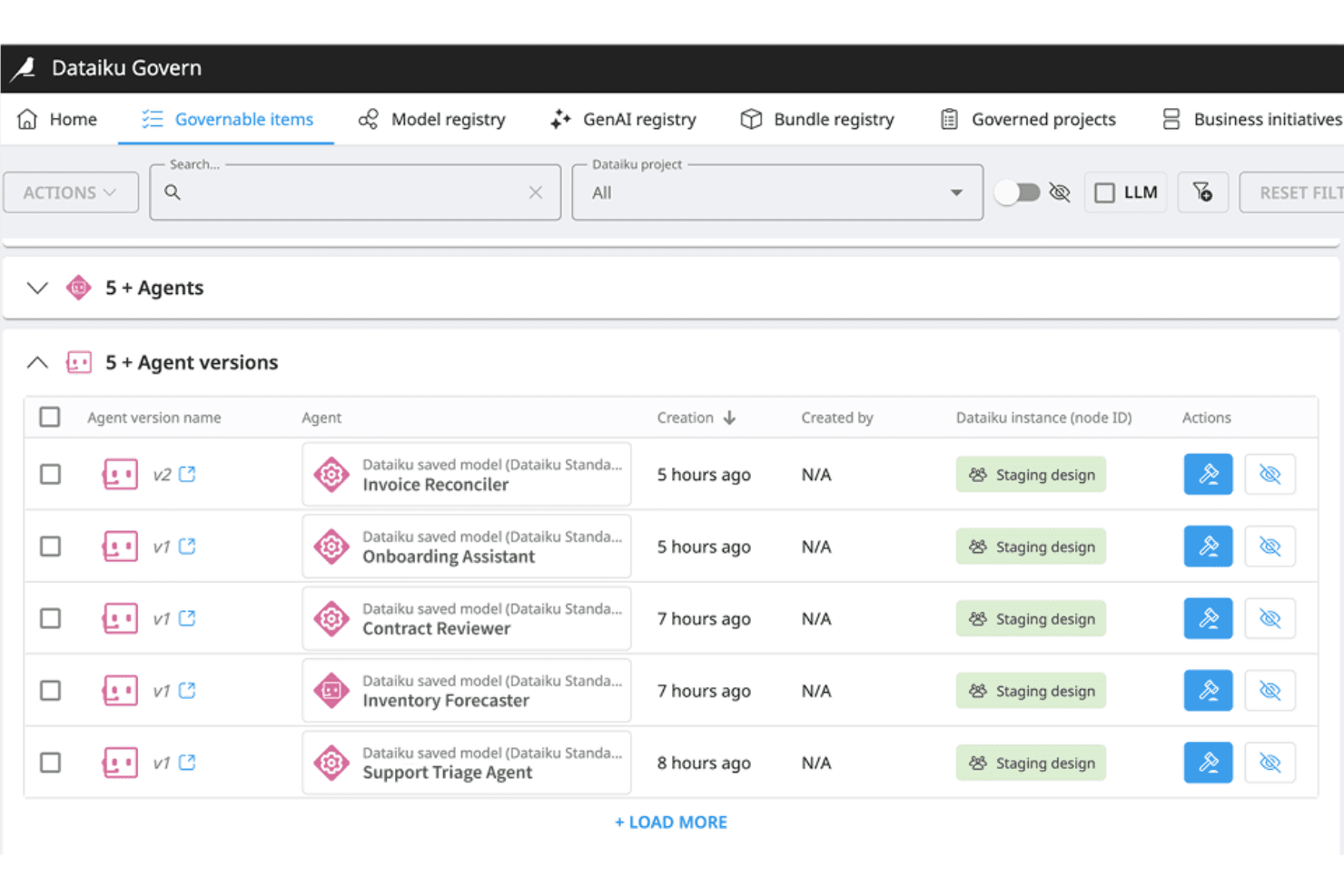Click govern gavel button for Invoice Reconciler
This screenshot has width=1344, height=896.
click(1208, 474)
